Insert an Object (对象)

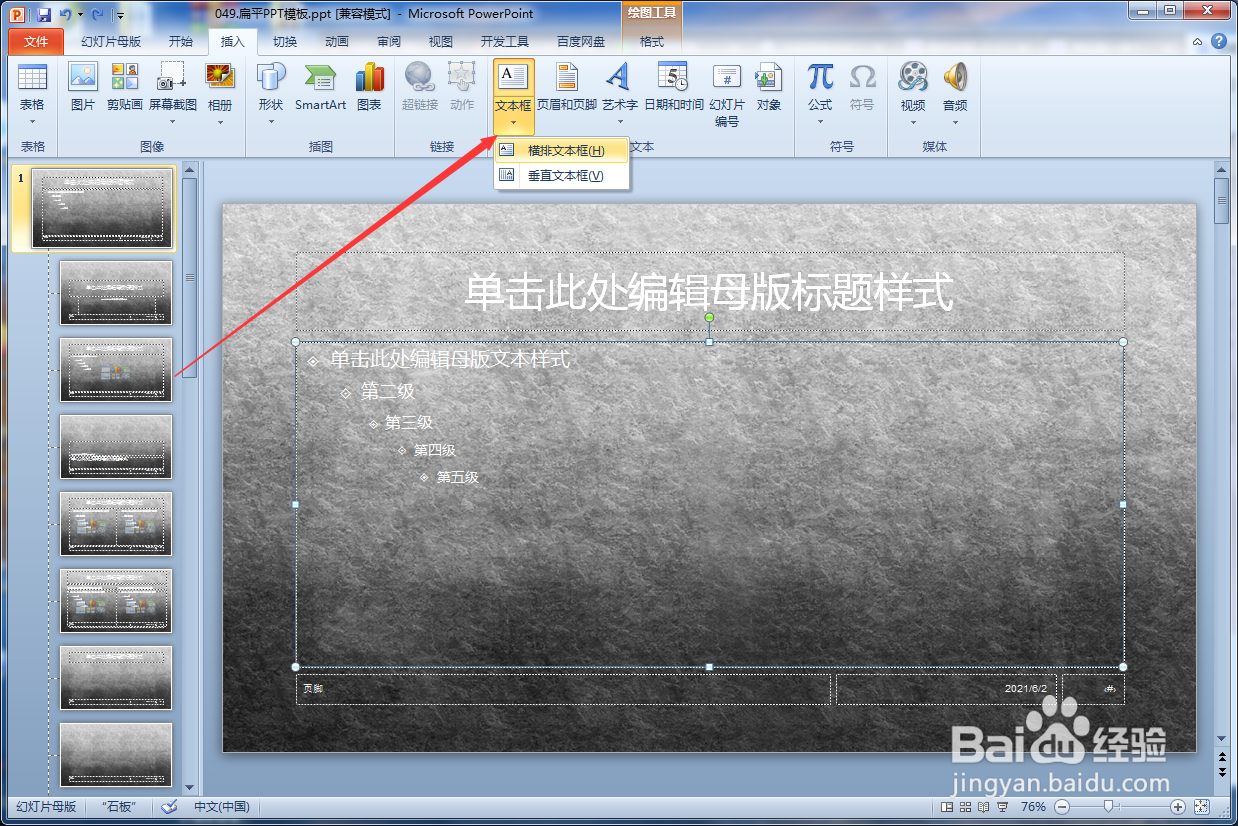[x=769, y=86]
